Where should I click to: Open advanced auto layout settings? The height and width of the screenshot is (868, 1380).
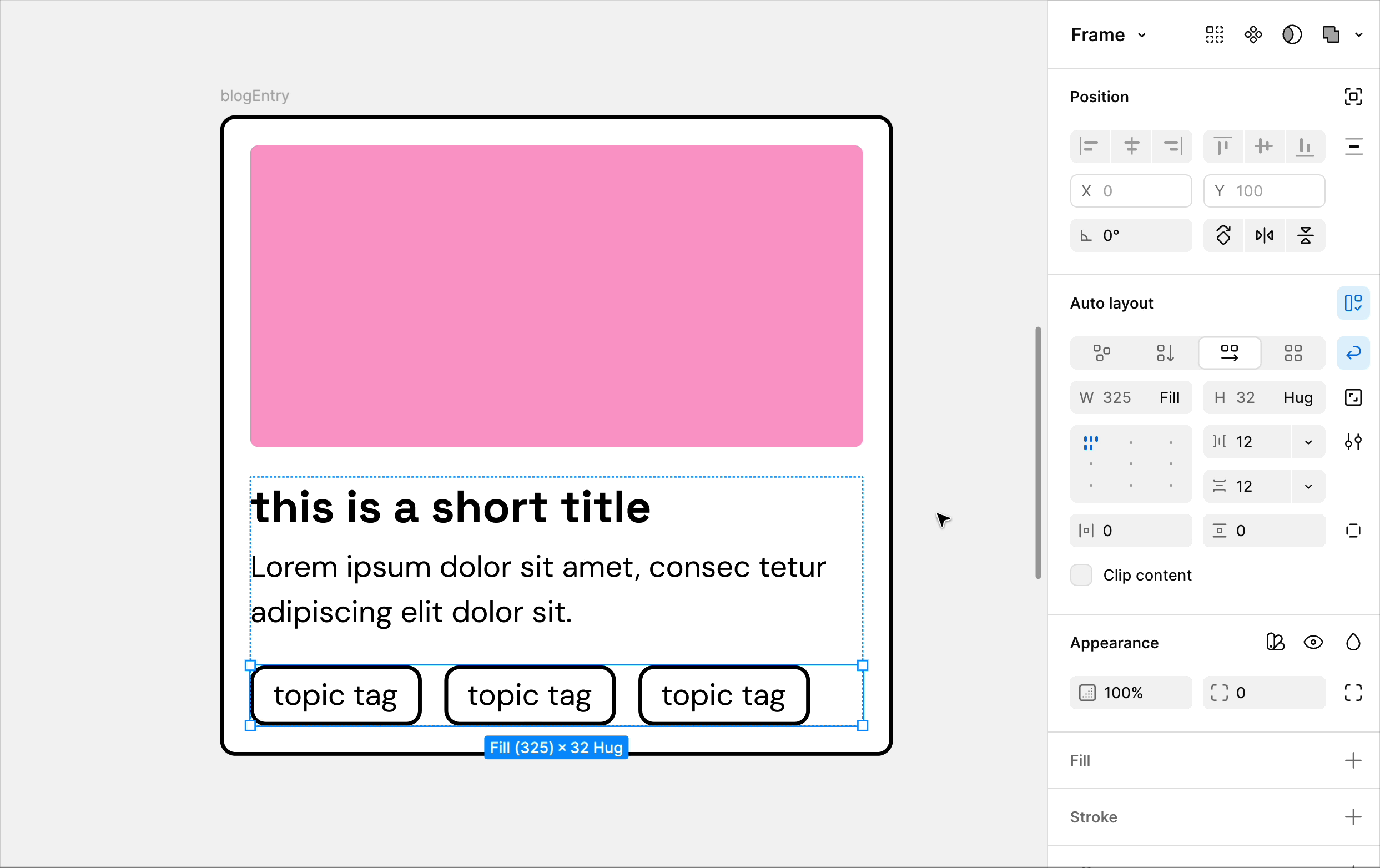click(1354, 442)
